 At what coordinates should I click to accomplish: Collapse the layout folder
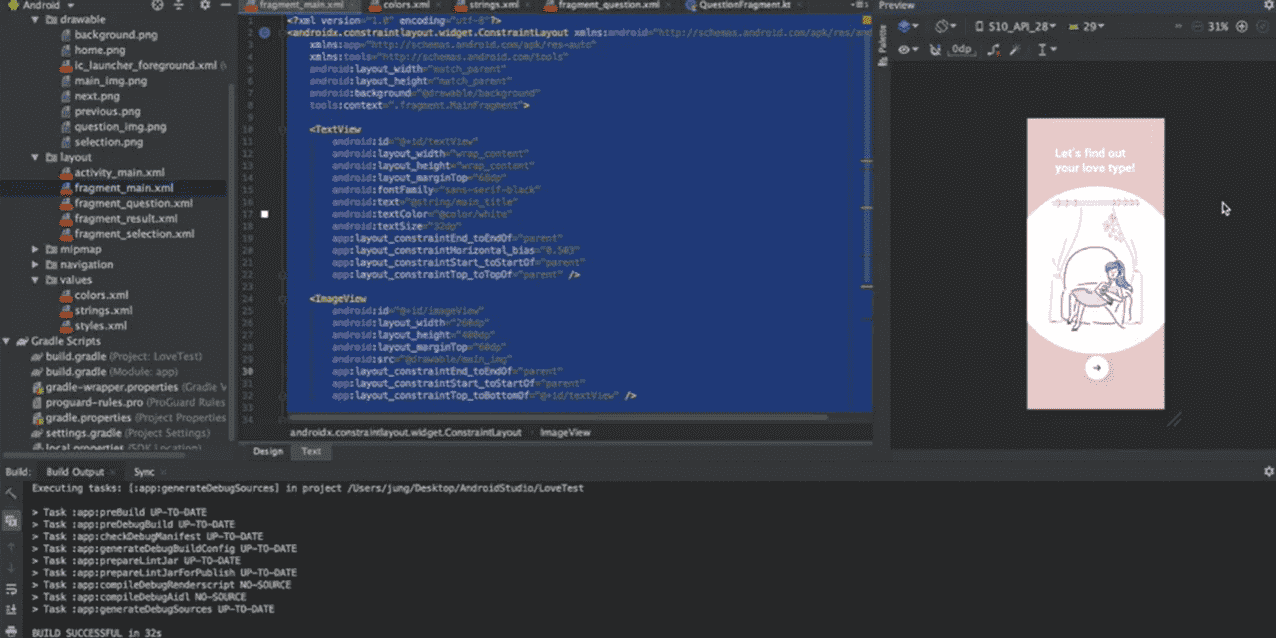tap(37, 157)
